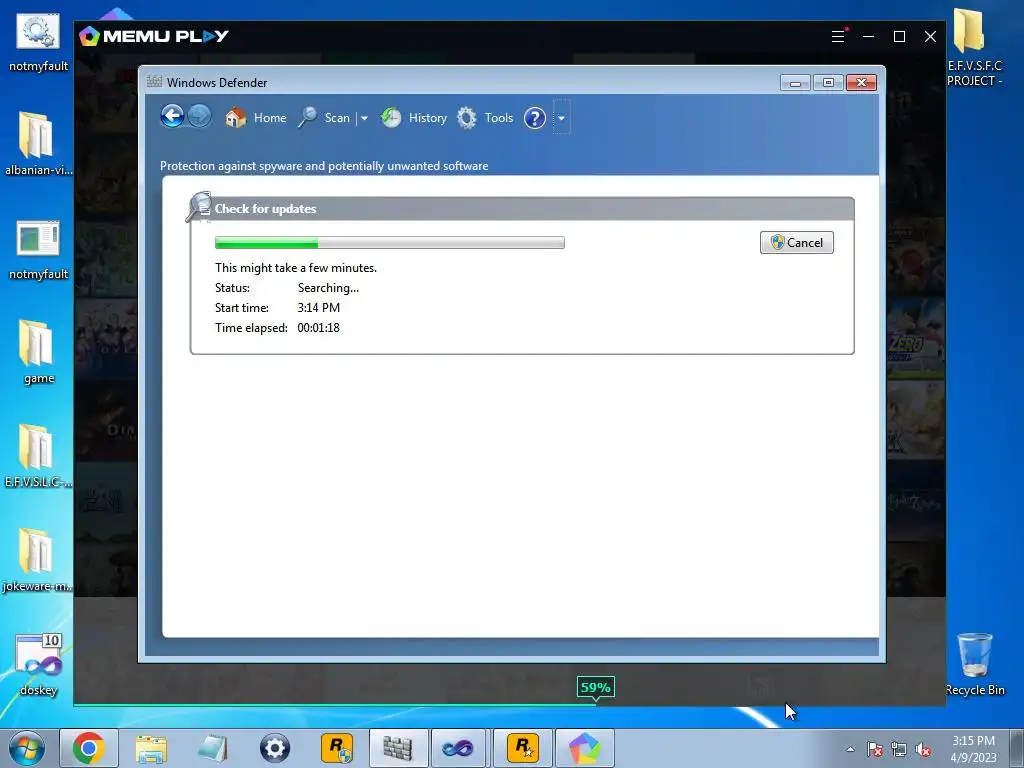Switch to MEmu Play taskbar icon
This screenshot has width=1024, height=768.
pos(584,748)
